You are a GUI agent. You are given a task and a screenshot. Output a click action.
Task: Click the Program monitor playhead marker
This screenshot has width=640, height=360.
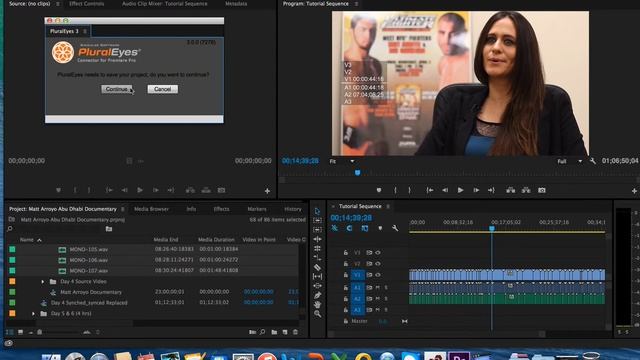point(358,173)
